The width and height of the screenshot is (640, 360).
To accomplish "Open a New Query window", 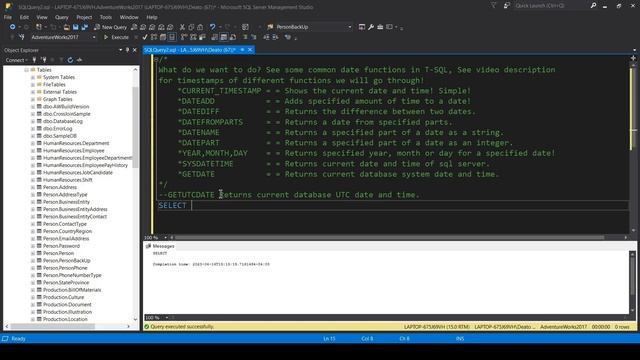I will point(111,27).
